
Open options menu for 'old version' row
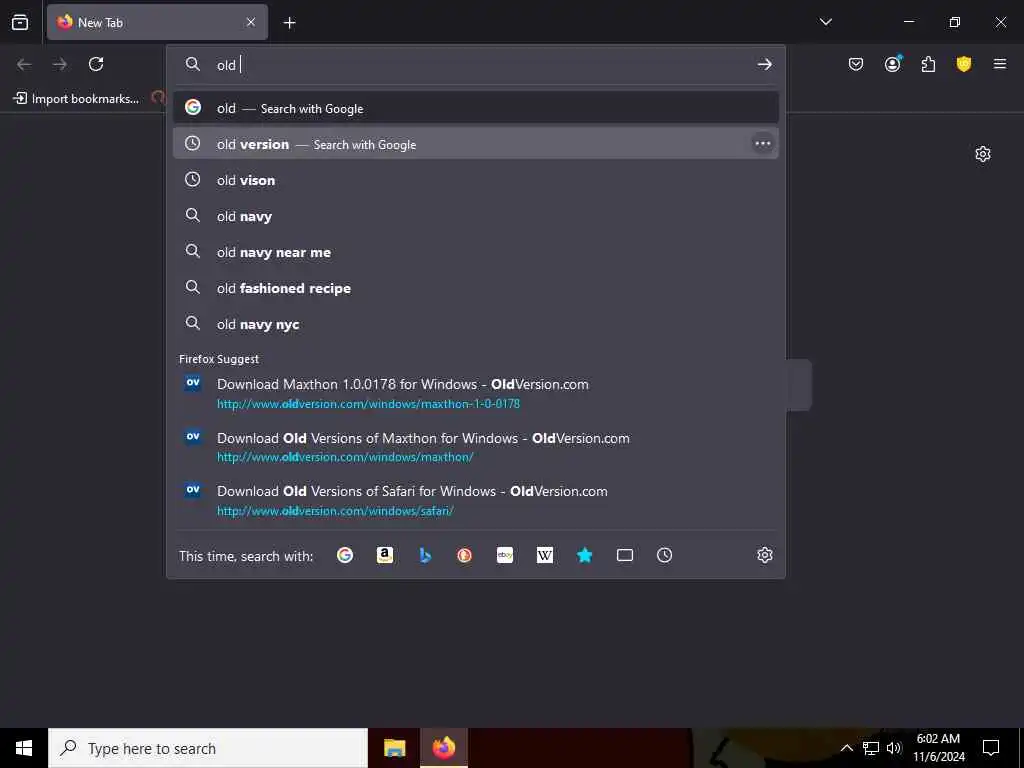[x=762, y=144]
